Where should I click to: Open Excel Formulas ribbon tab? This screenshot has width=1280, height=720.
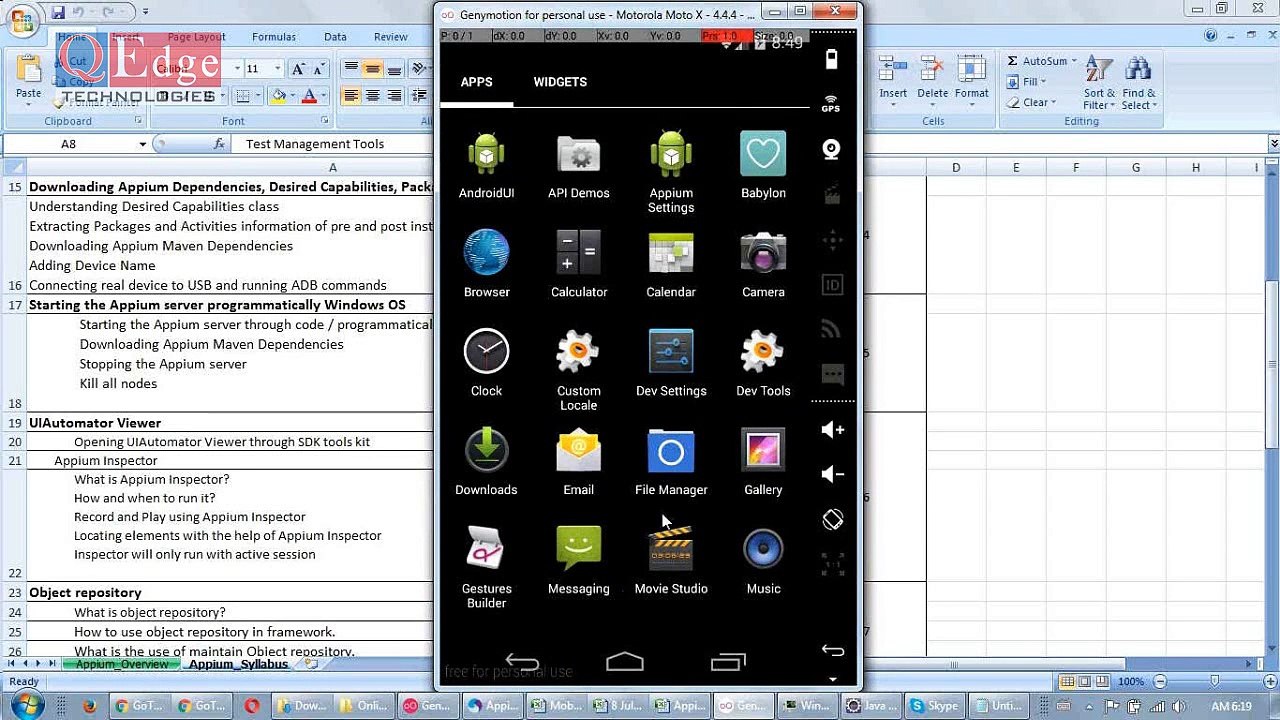pyautogui.click(x=274, y=37)
